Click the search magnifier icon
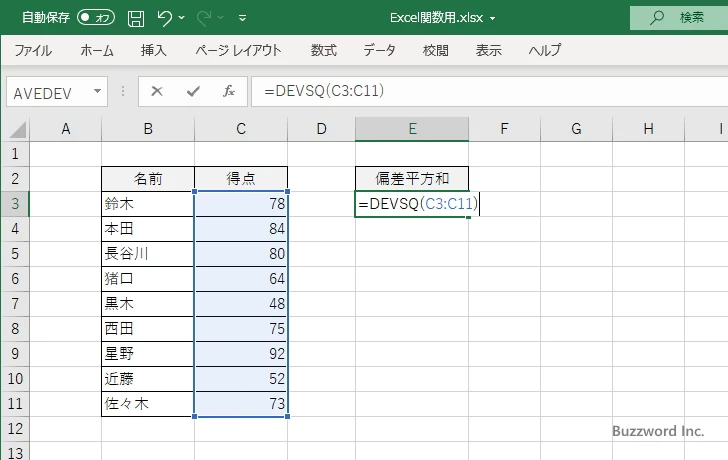This screenshot has height=460, width=728. pyautogui.click(x=656, y=18)
